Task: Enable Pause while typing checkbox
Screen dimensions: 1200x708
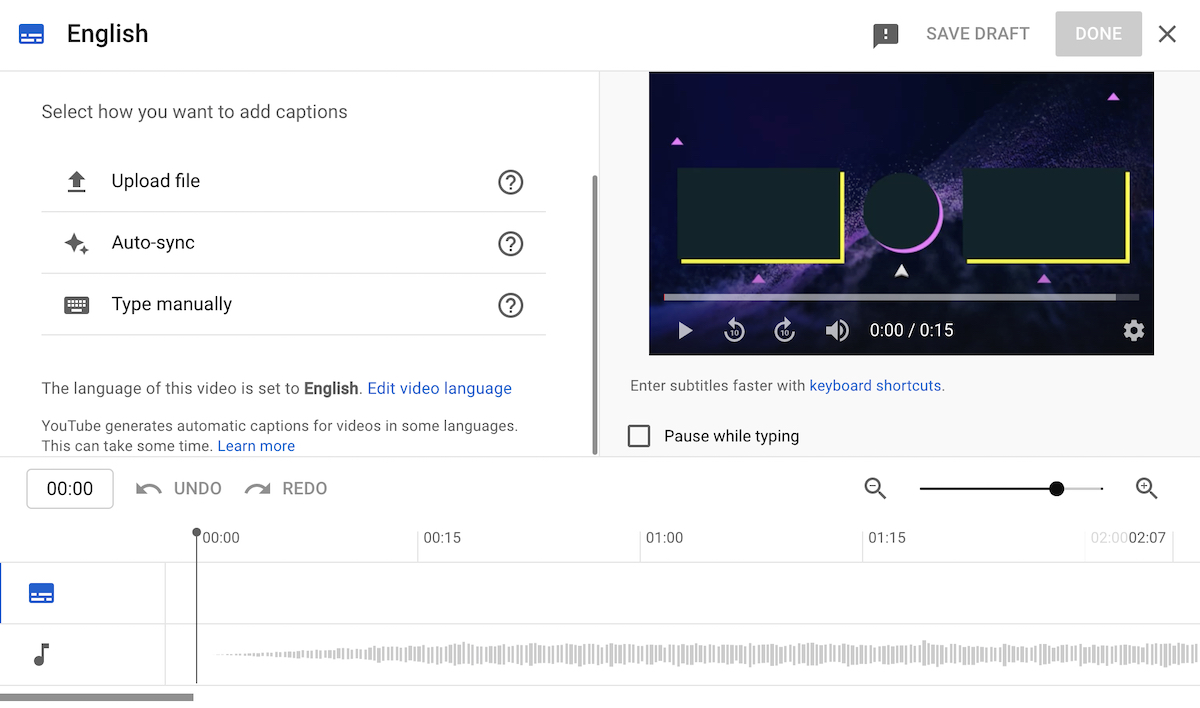Action: tap(639, 436)
